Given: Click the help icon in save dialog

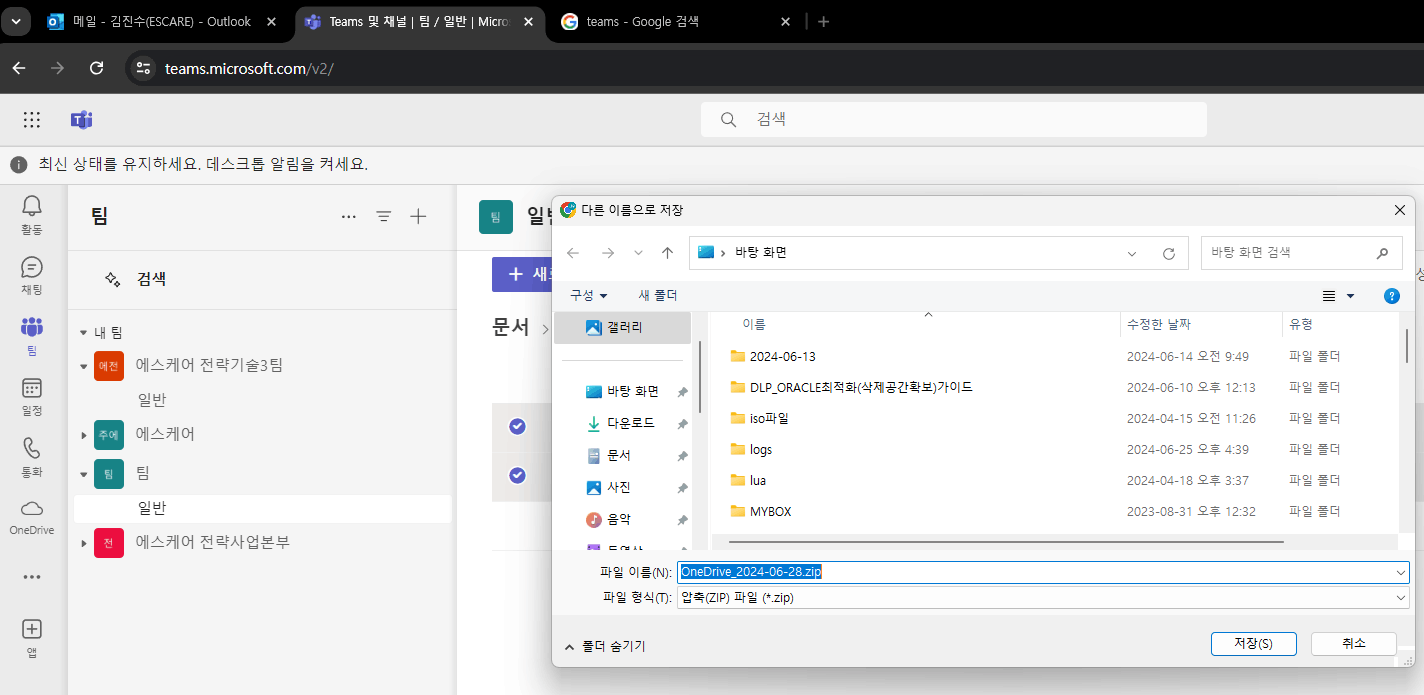Looking at the screenshot, I should click(1391, 296).
